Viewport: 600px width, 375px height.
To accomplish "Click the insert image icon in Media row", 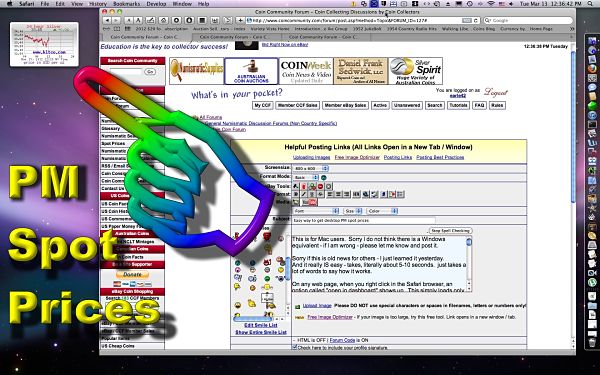I will (296, 202).
